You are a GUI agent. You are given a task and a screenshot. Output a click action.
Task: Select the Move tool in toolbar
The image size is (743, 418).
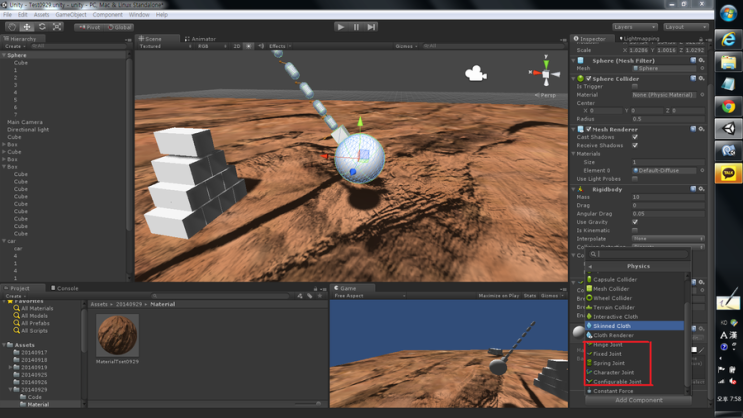(27, 27)
